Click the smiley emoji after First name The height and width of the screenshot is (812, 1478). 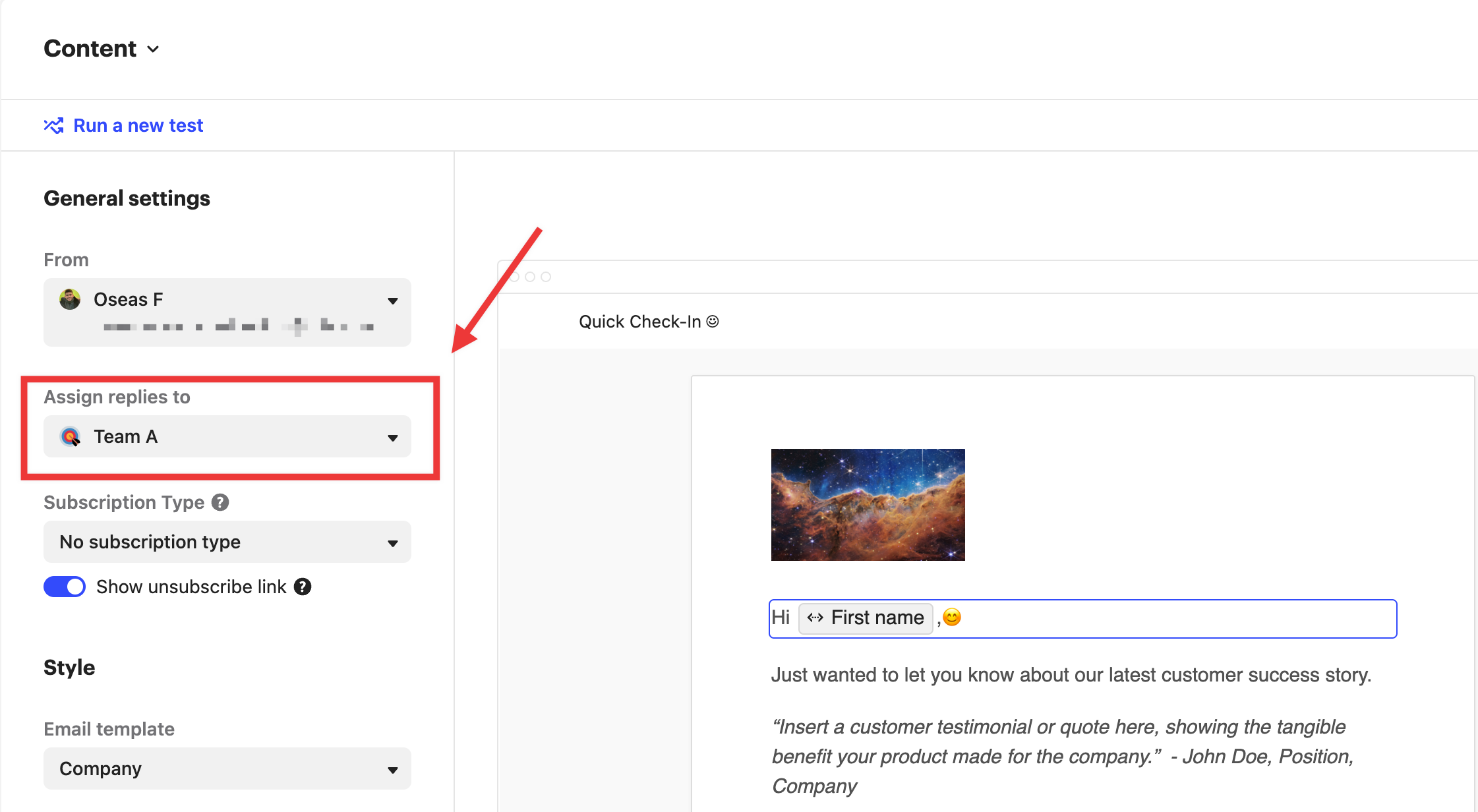click(x=952, y=617)
